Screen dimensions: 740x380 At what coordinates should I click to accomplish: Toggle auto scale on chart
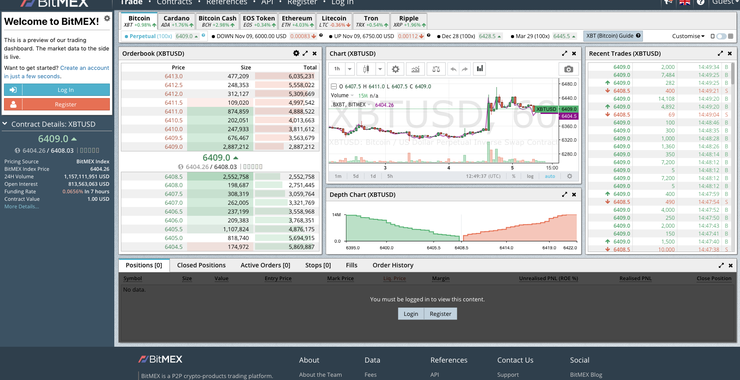[x=550, y=176]
